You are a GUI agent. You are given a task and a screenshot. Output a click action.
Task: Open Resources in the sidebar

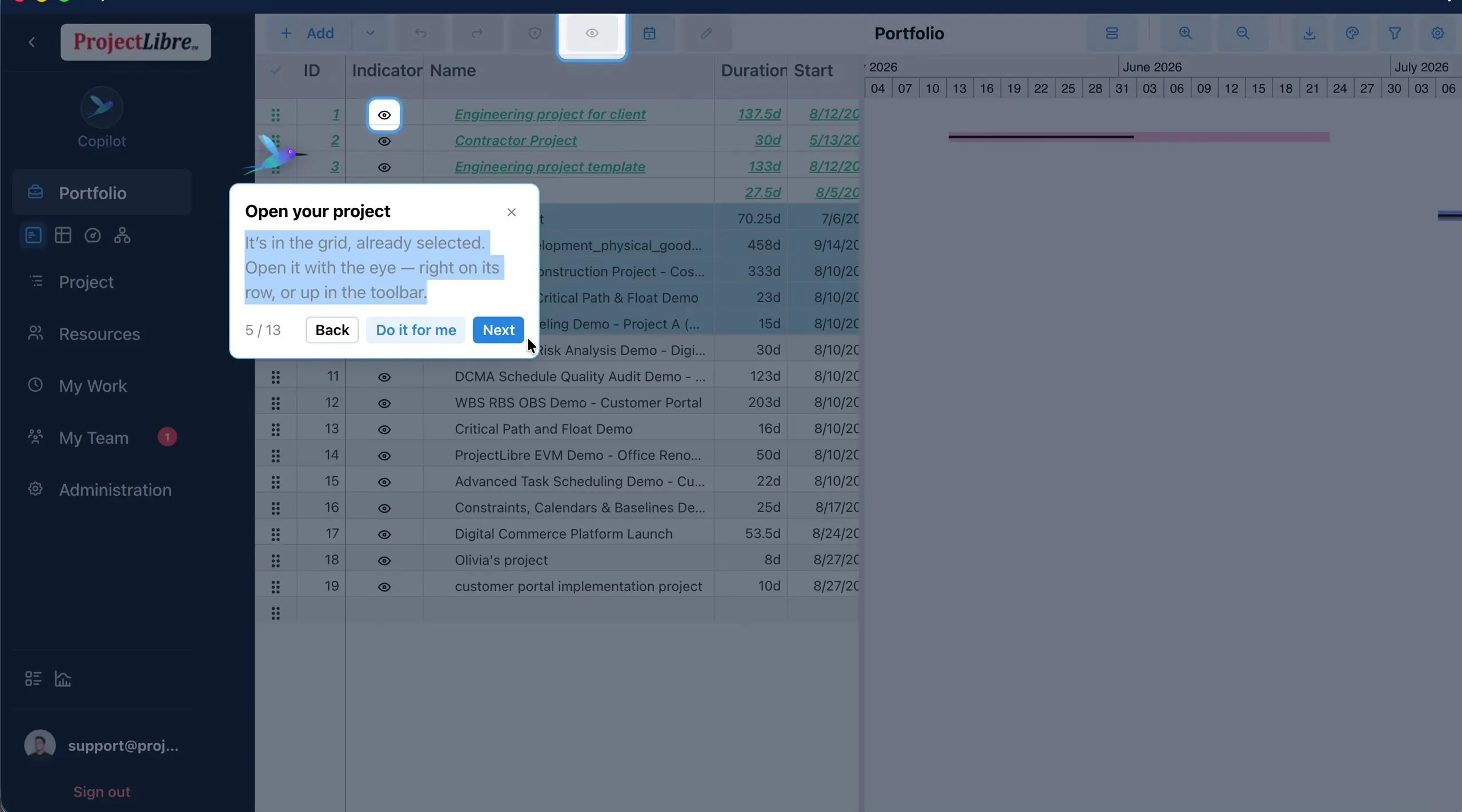pyautogui.click(x=102, y=333)
